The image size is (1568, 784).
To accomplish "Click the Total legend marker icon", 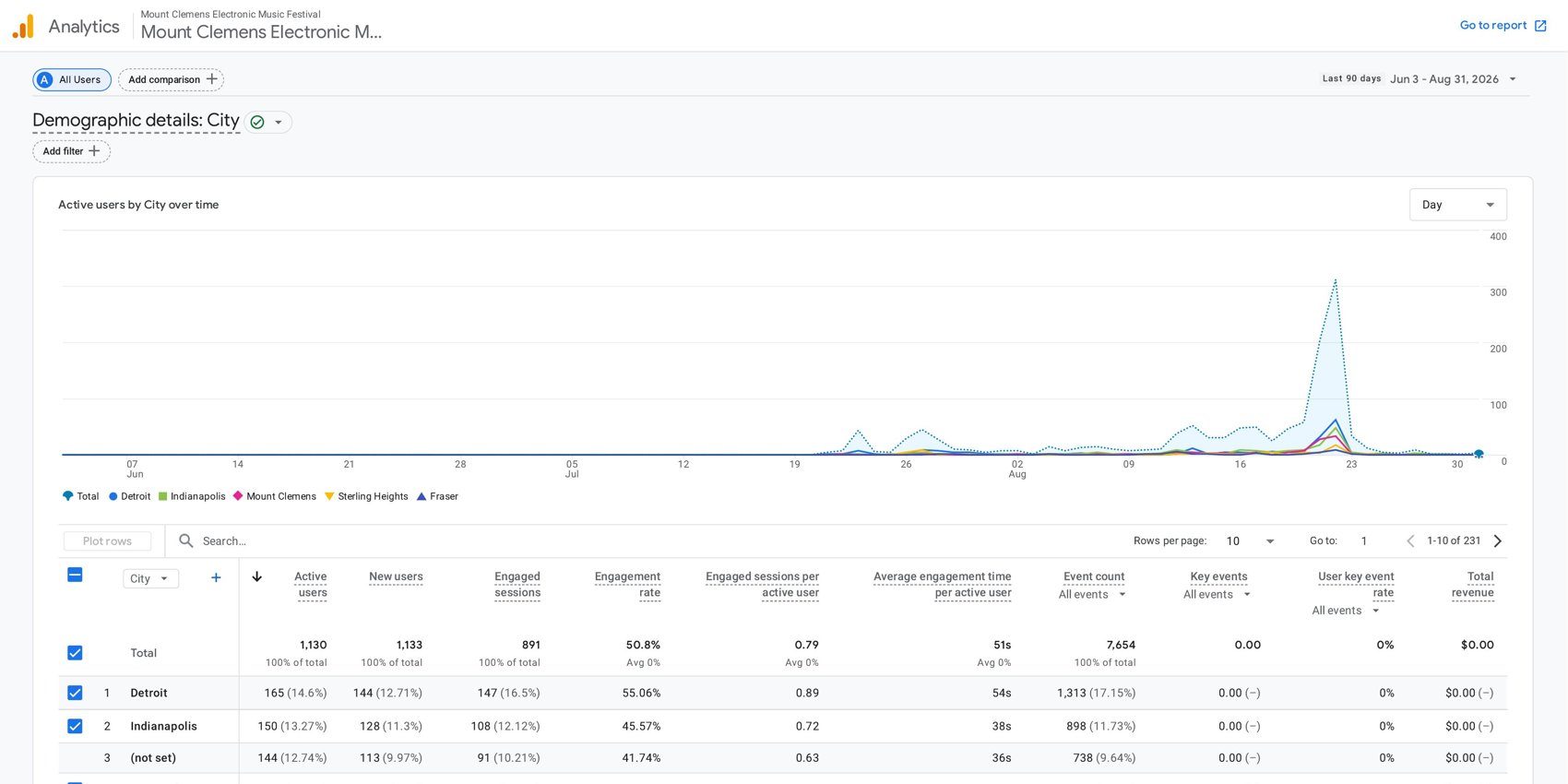I will click(x=67, y=496).
